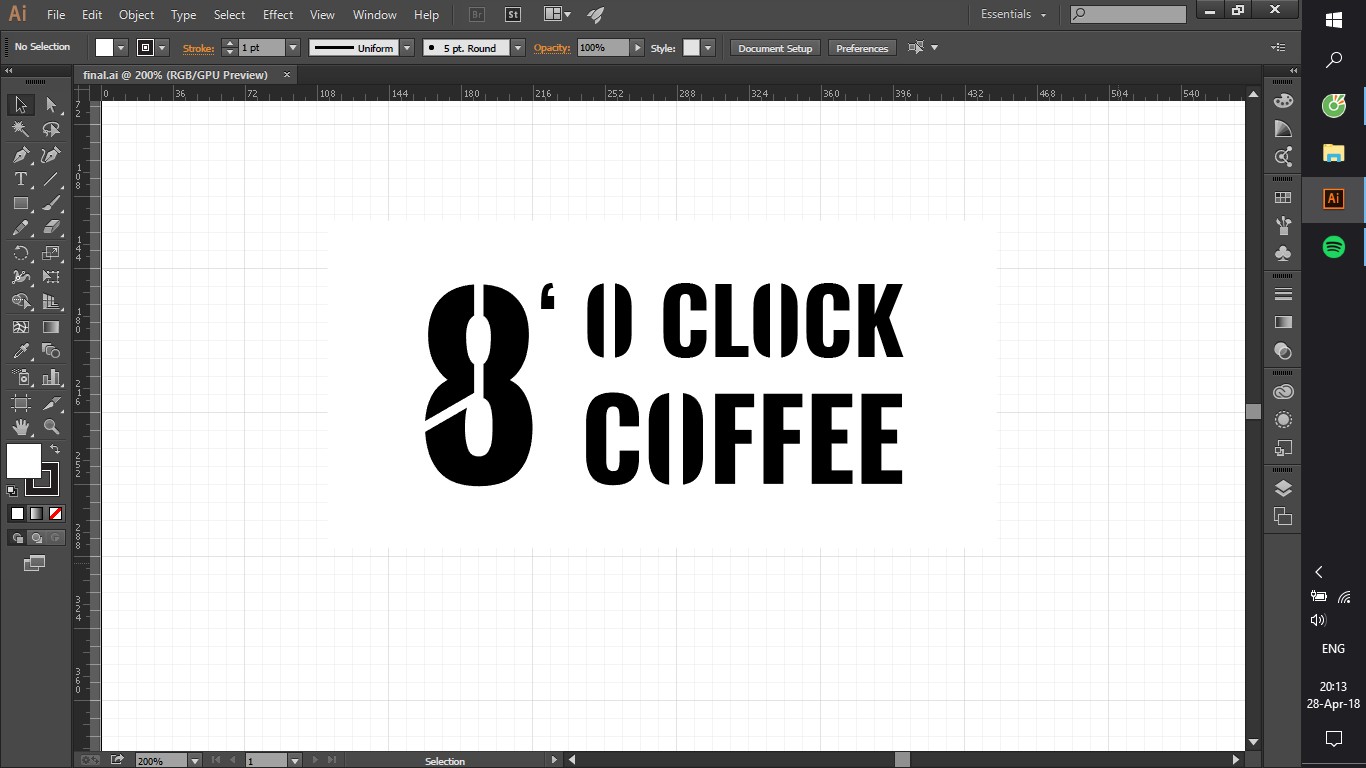Choose the Paintbrush tool
The height and width of the screenshot is (768, 1366).
coord(51,203)
